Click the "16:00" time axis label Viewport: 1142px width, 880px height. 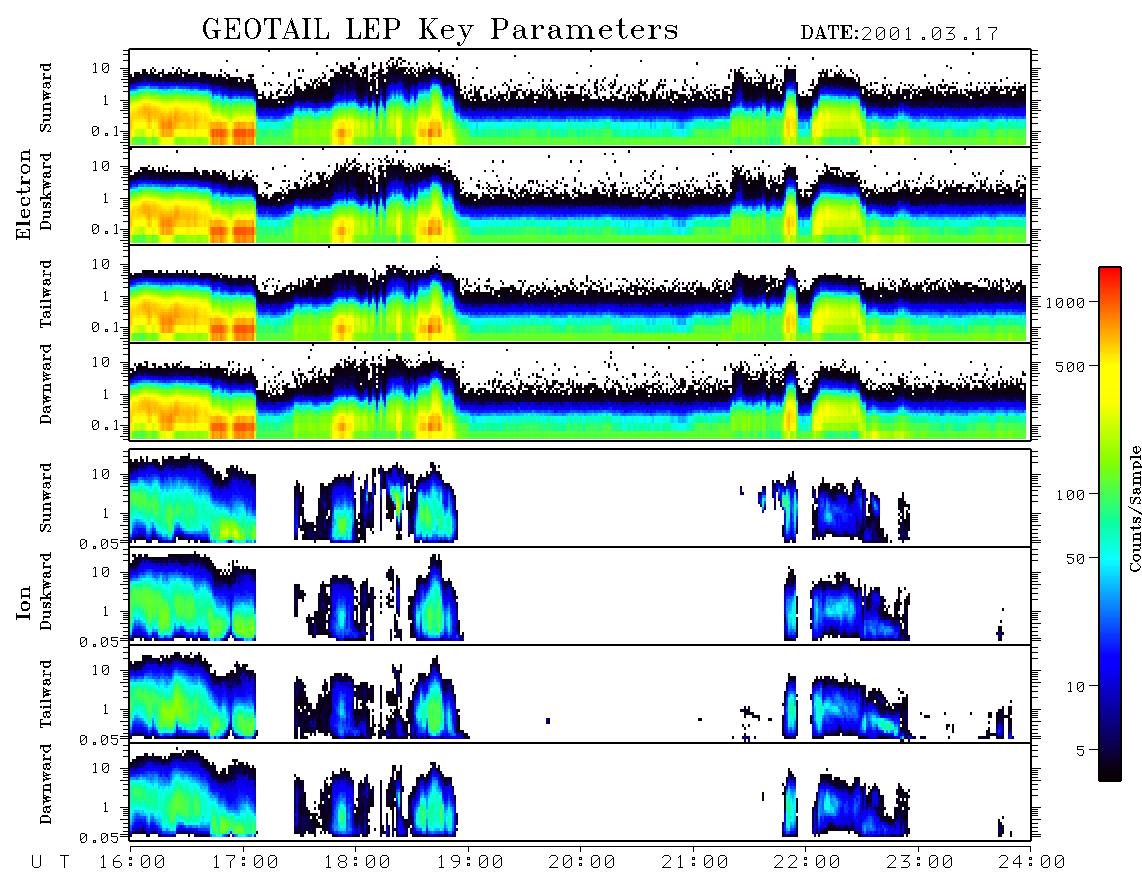(x=133, y=862)
